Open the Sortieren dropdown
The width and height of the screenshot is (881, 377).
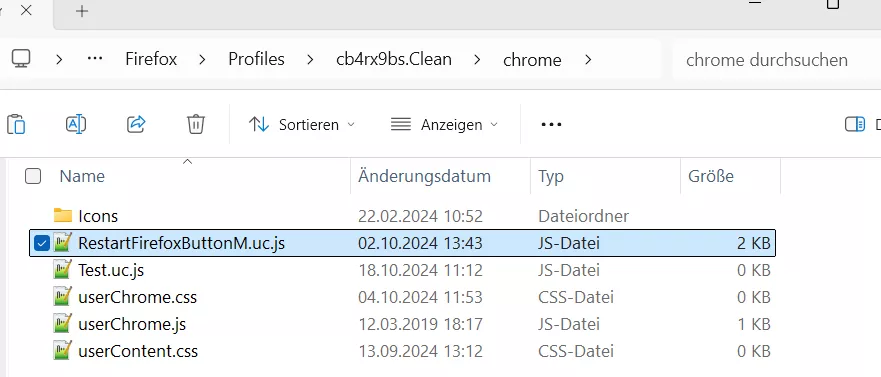(x=302, y=124)
